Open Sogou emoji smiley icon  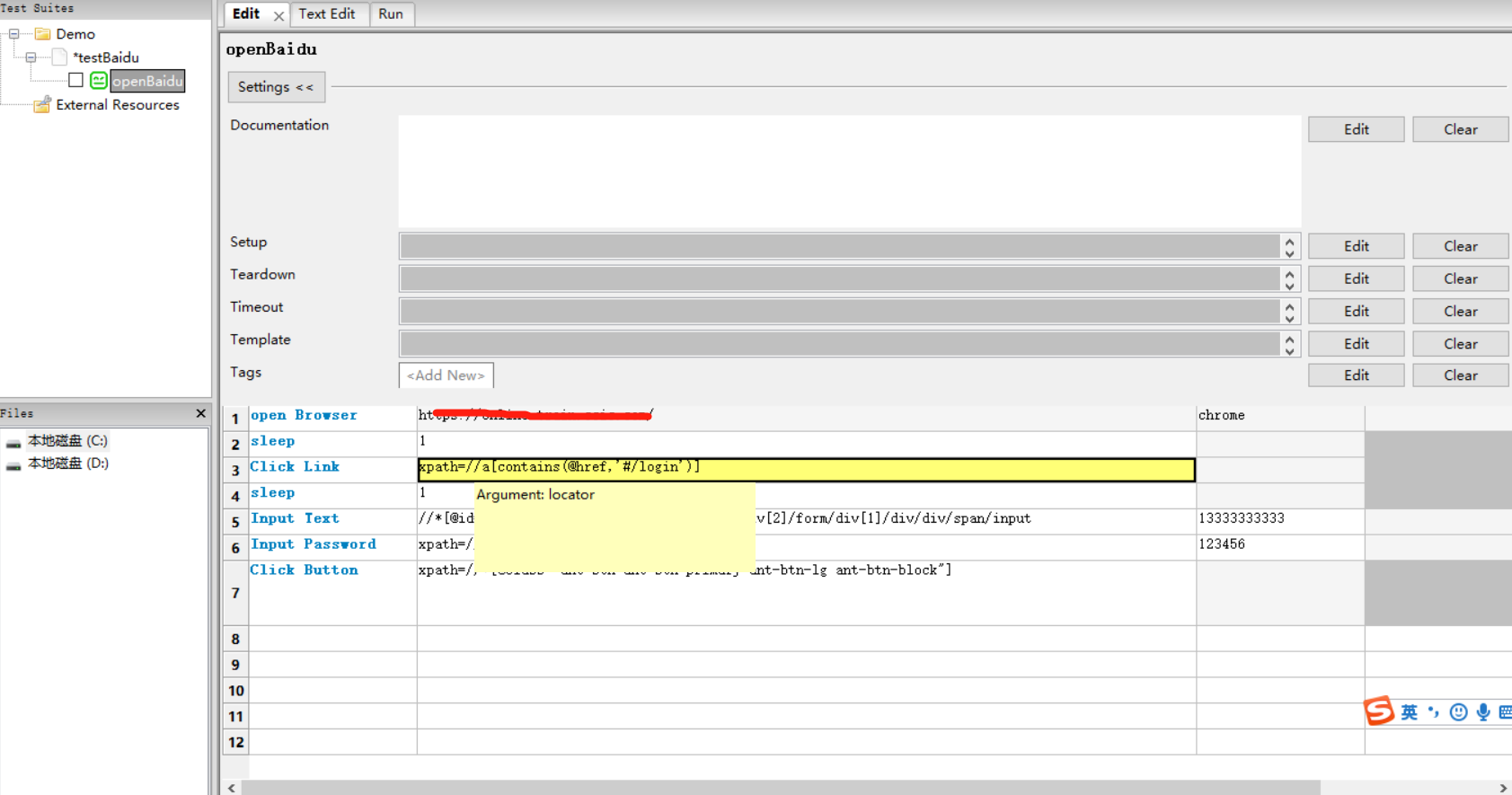(1459, 712)
